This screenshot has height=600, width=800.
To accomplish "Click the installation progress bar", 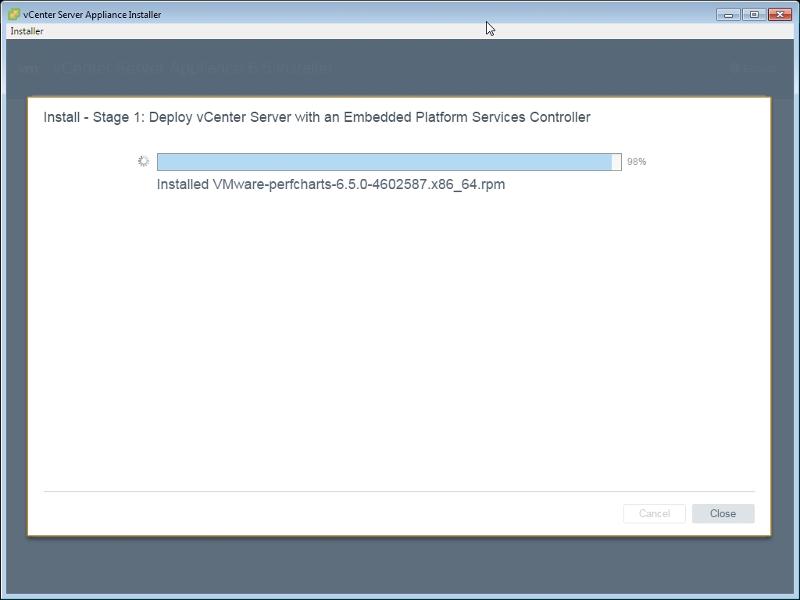I will point(389,162).
